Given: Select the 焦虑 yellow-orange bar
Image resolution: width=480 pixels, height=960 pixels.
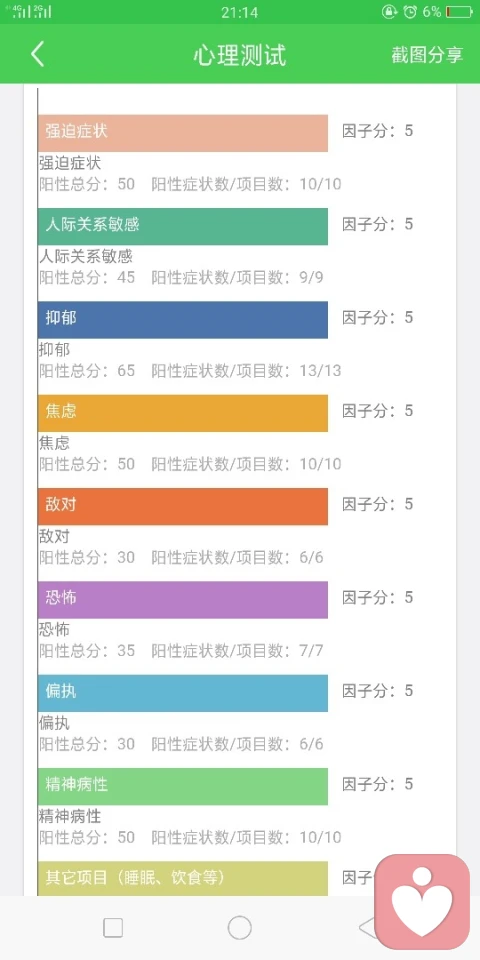Looking at the screenshot, I should (182, 413).
